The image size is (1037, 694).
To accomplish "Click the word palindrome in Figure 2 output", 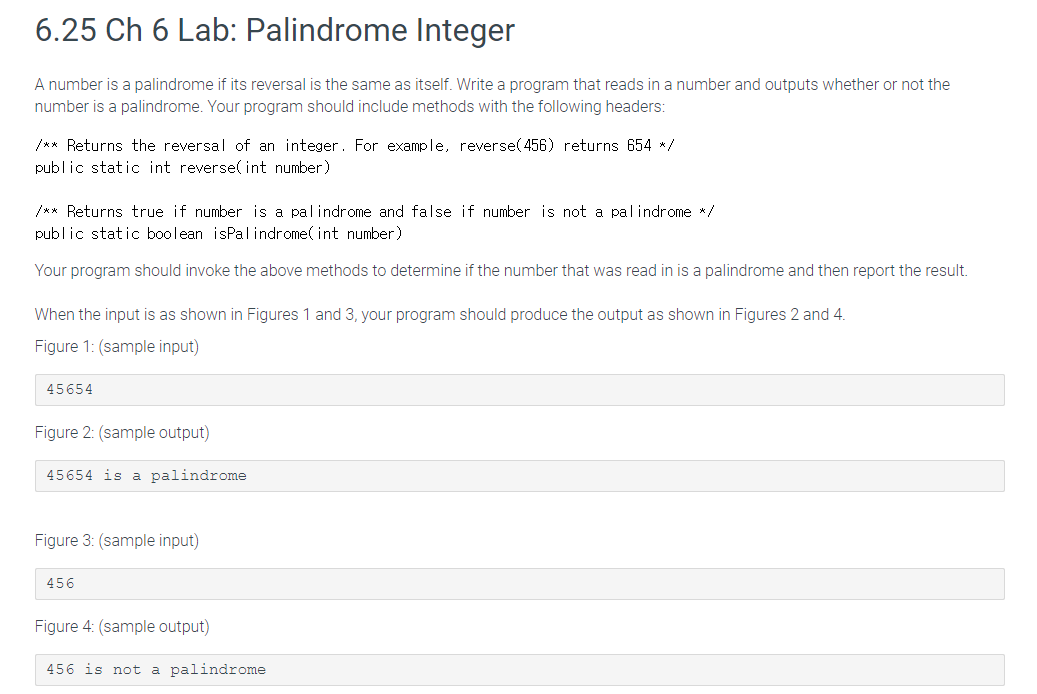I will pyautogui.click(x=198, y=476).
